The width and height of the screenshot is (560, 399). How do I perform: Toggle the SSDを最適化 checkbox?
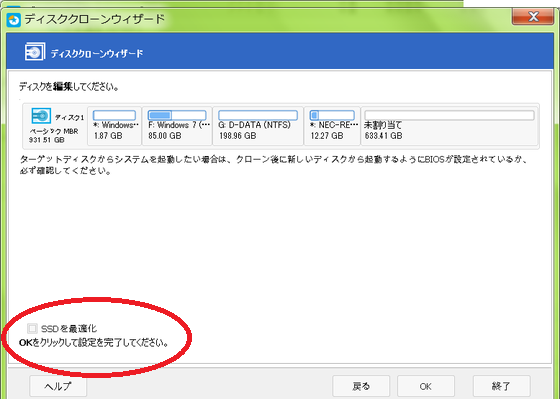point(32,328)
